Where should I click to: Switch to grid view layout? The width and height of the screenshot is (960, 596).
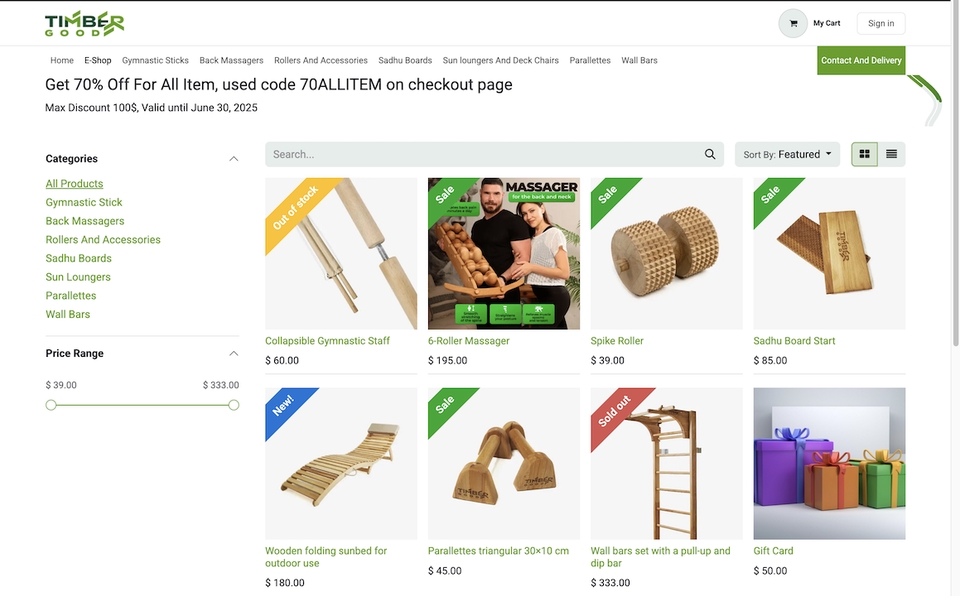coord(864,154)
